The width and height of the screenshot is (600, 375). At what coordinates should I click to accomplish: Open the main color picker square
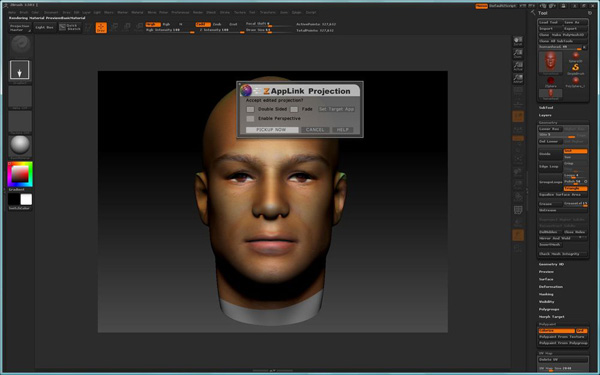coord(20,174)
